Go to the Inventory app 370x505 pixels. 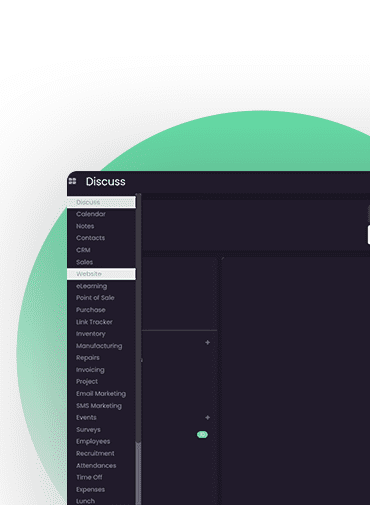point(91,334)
